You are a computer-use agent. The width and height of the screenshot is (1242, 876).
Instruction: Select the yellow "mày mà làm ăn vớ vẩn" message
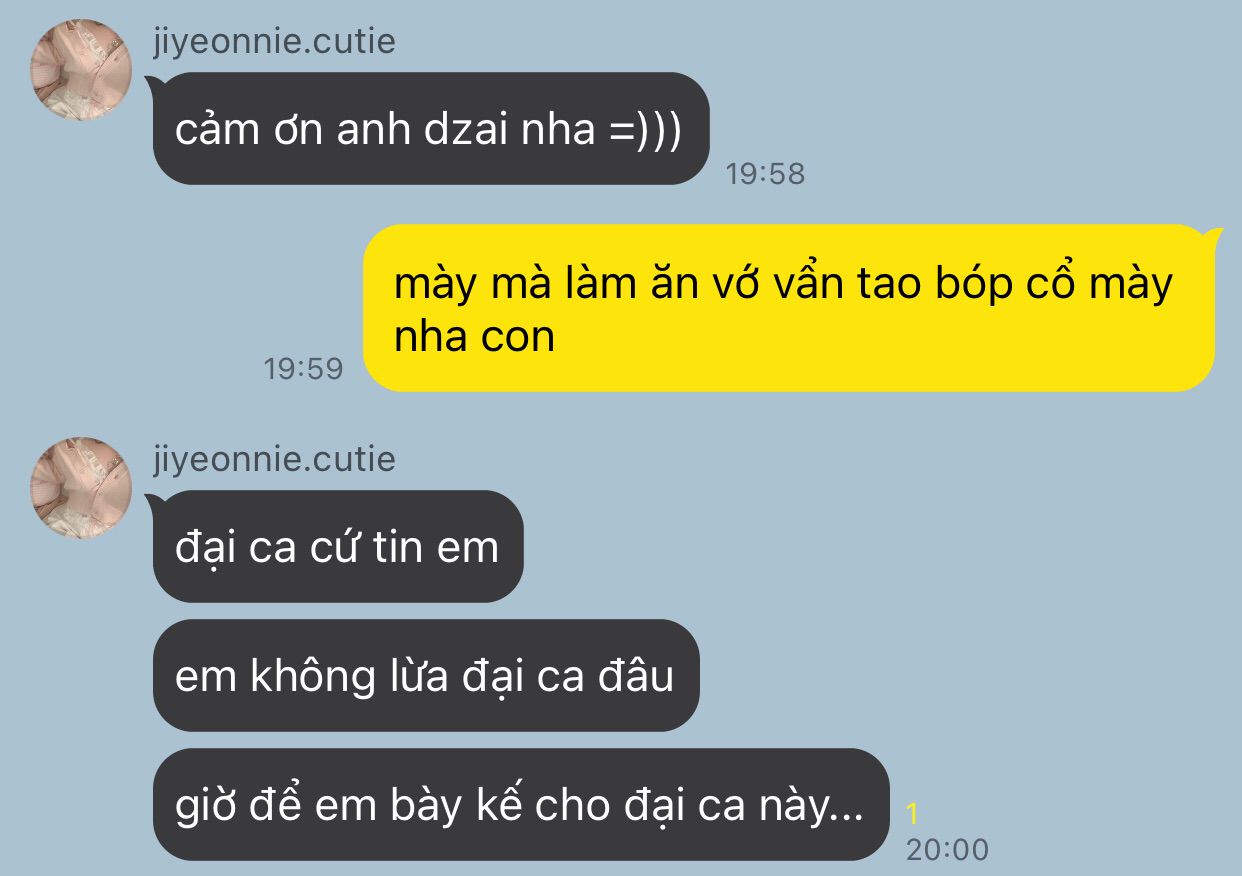789,308
